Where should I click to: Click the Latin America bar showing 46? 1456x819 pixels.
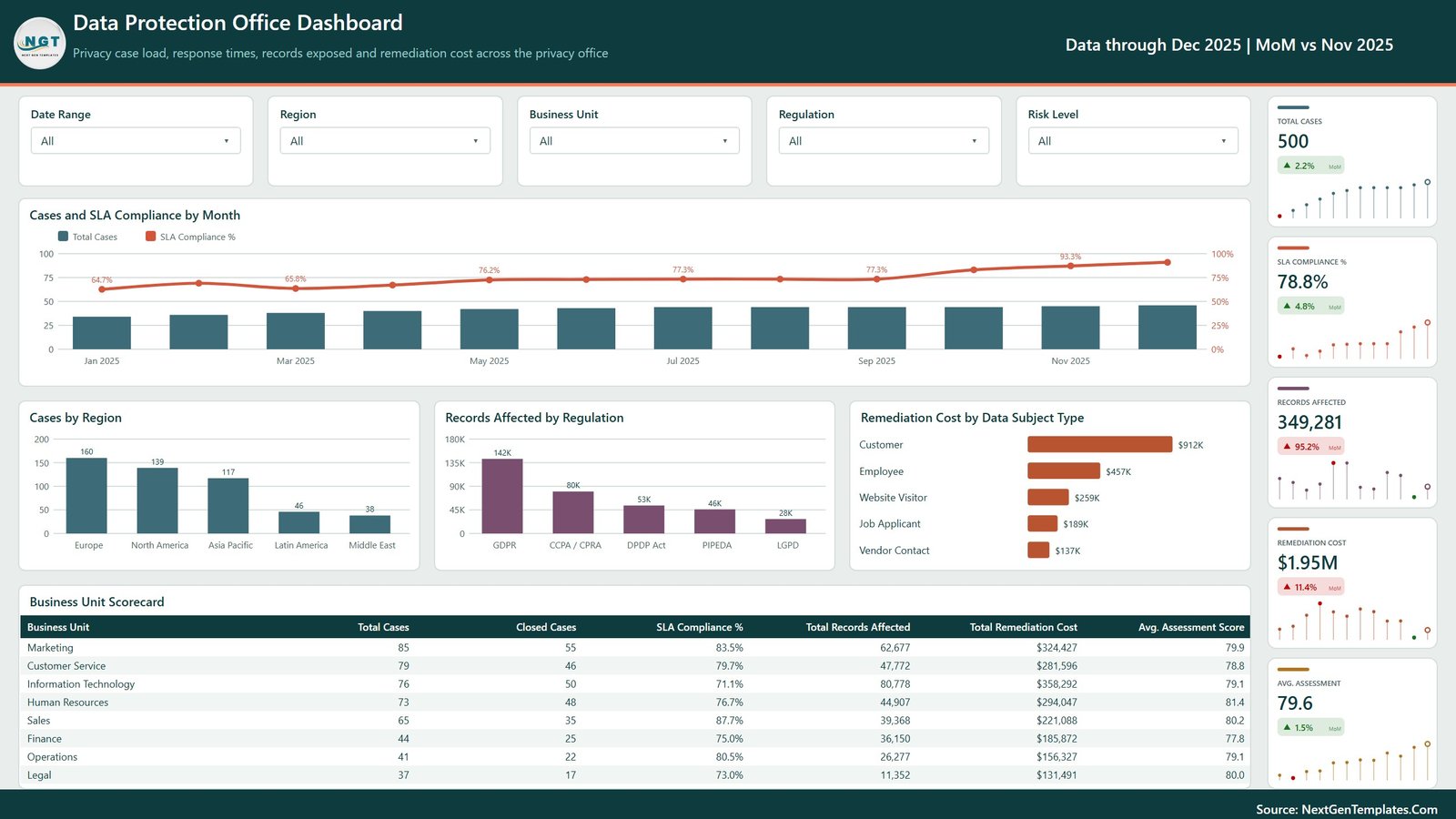click(298, 522)
